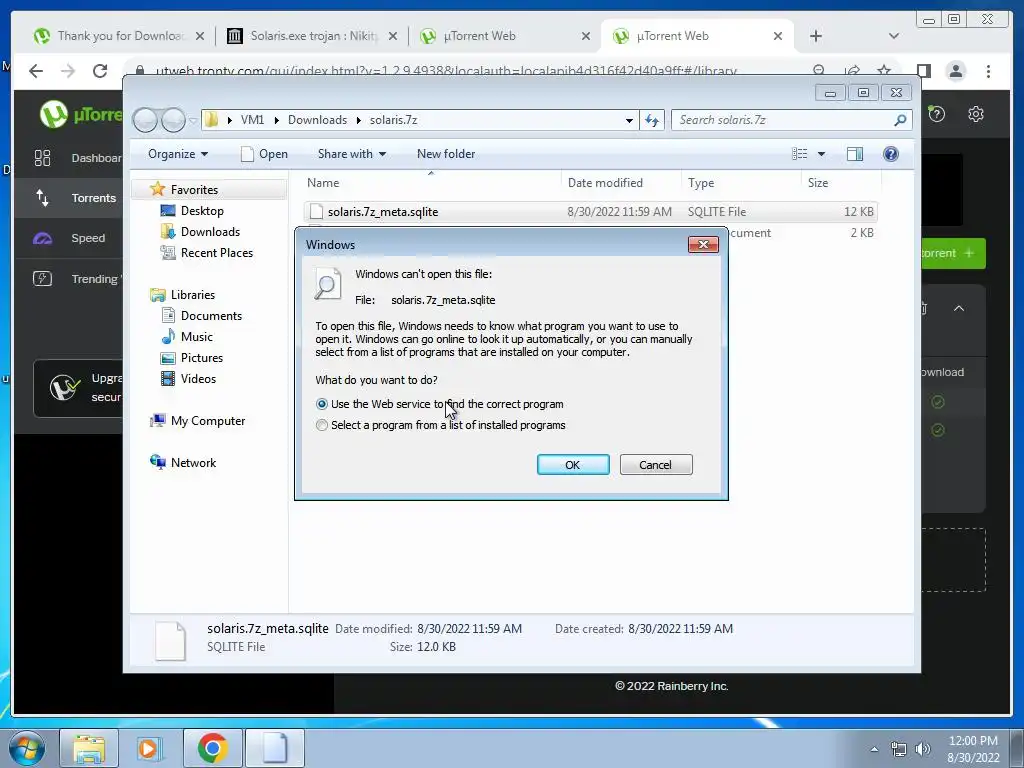Reload the Chrome page

tap(99, 71)
